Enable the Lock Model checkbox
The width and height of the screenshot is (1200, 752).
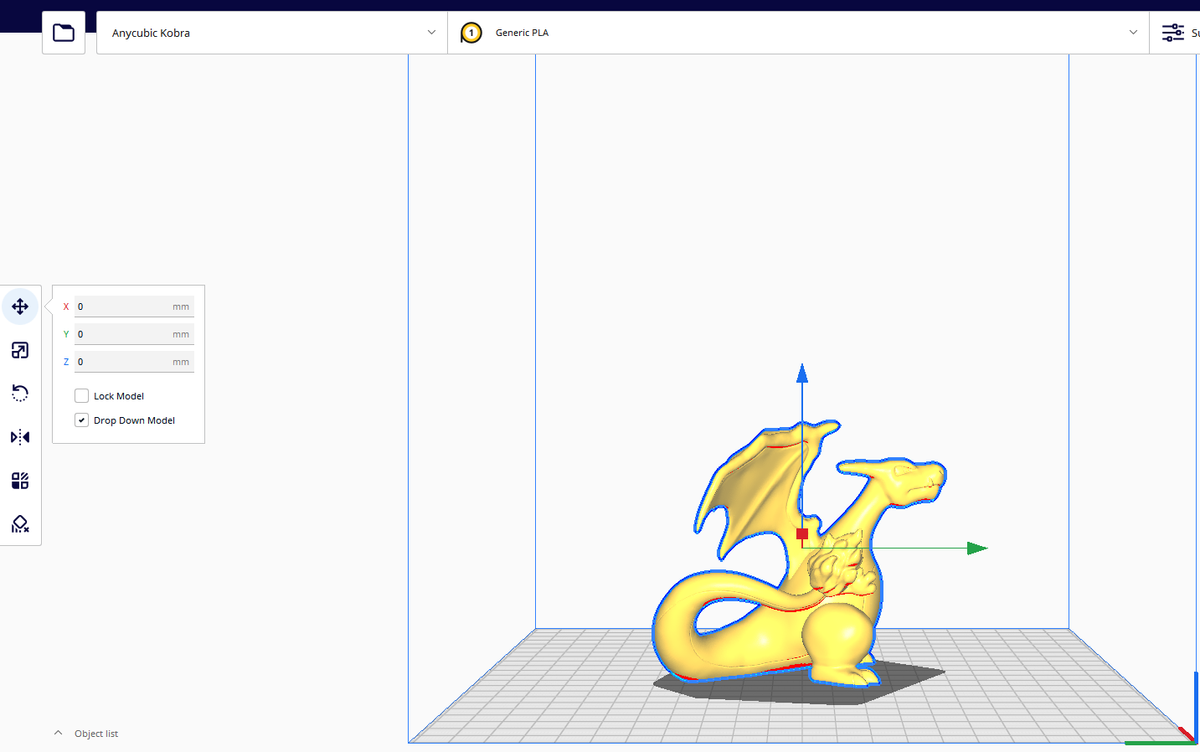pyautogui.click(x=81, y=395)
